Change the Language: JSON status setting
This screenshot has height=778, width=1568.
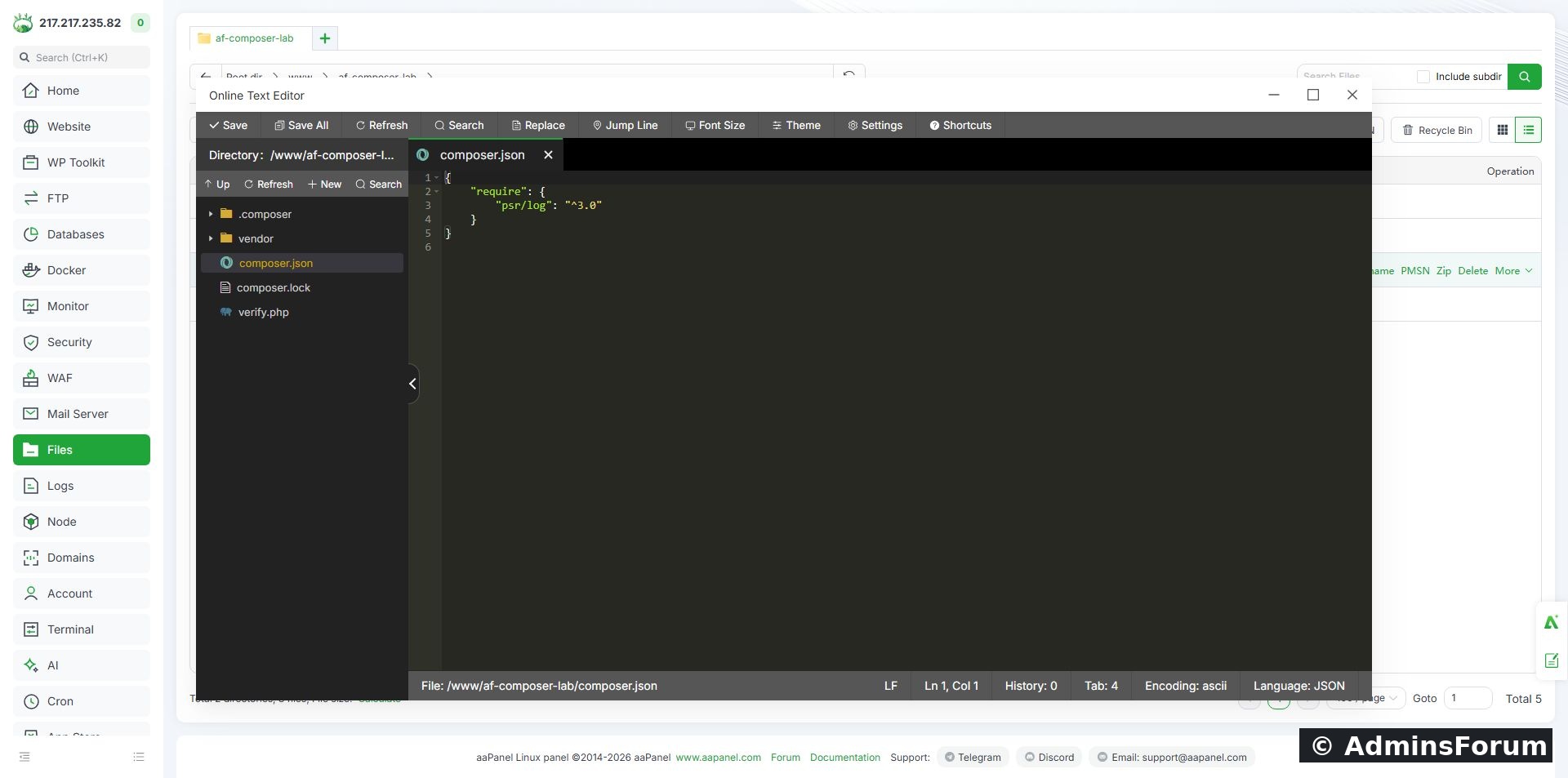pos(1298,686)
